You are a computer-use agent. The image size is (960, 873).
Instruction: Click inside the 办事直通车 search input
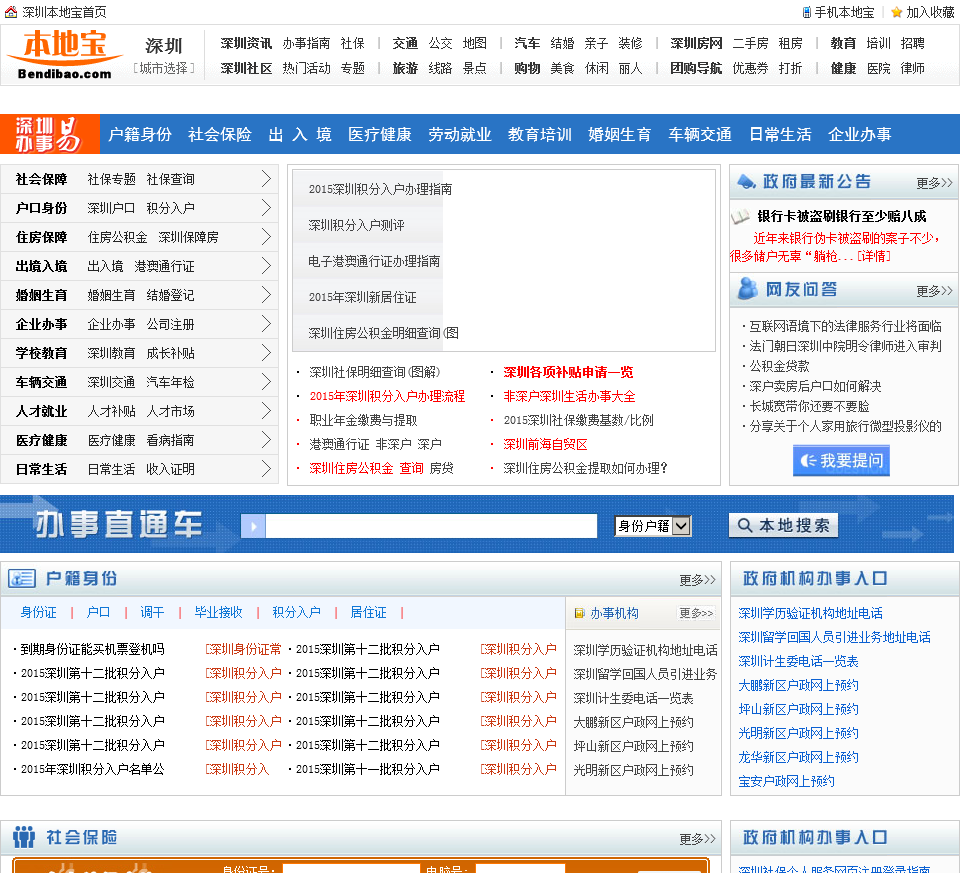[x=431, y=526]
